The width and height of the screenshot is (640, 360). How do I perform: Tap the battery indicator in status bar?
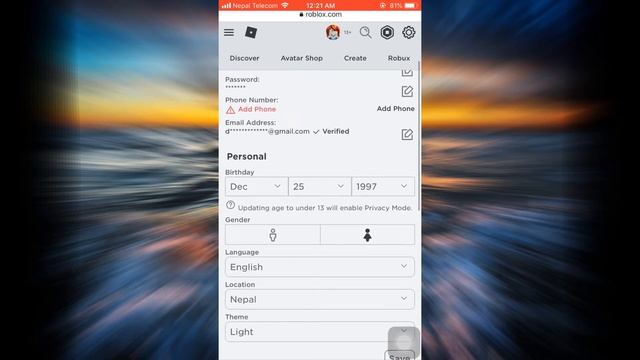pos(410,5)
